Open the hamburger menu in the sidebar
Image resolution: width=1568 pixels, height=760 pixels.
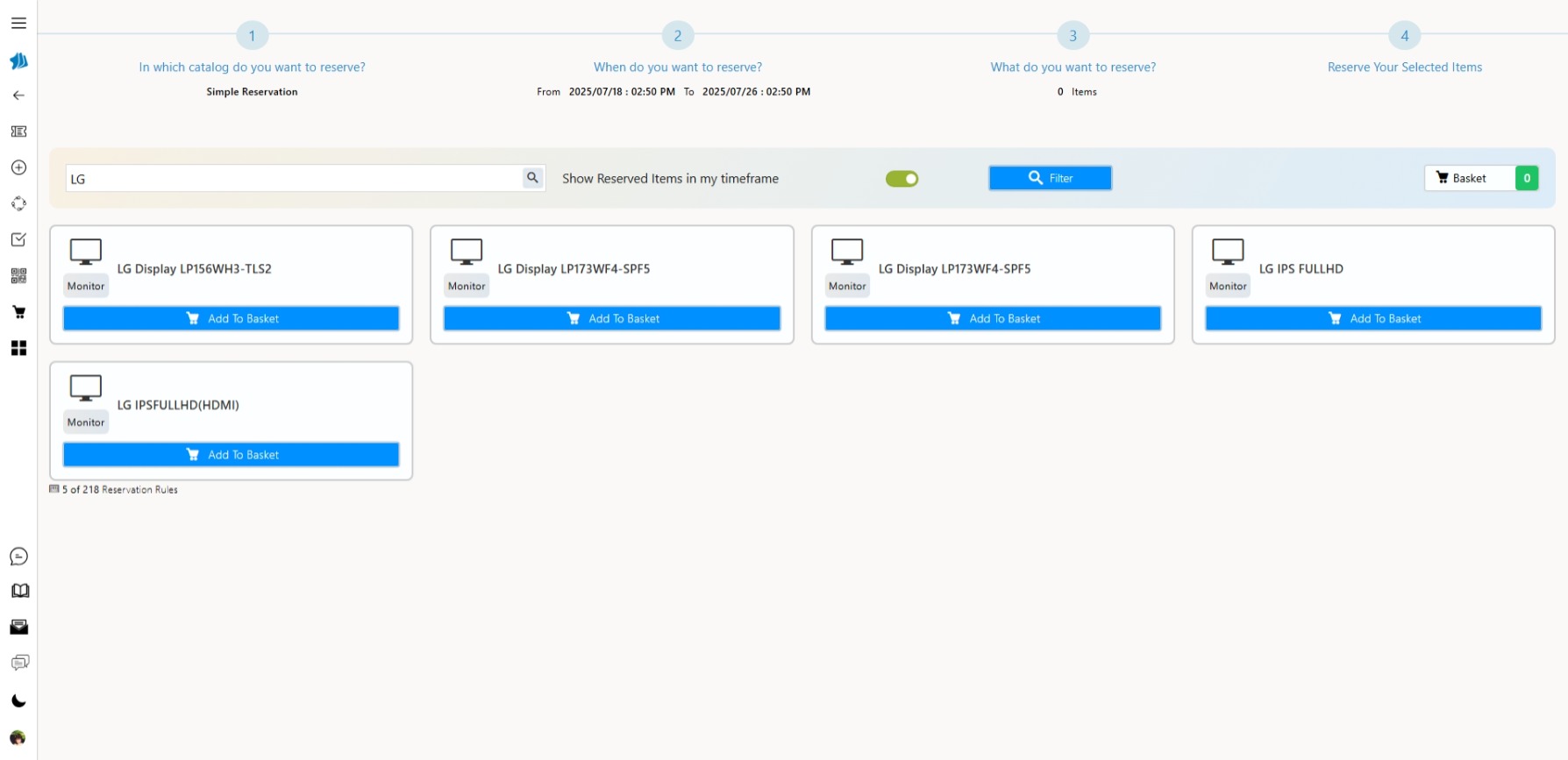click(x=18, y=23)
